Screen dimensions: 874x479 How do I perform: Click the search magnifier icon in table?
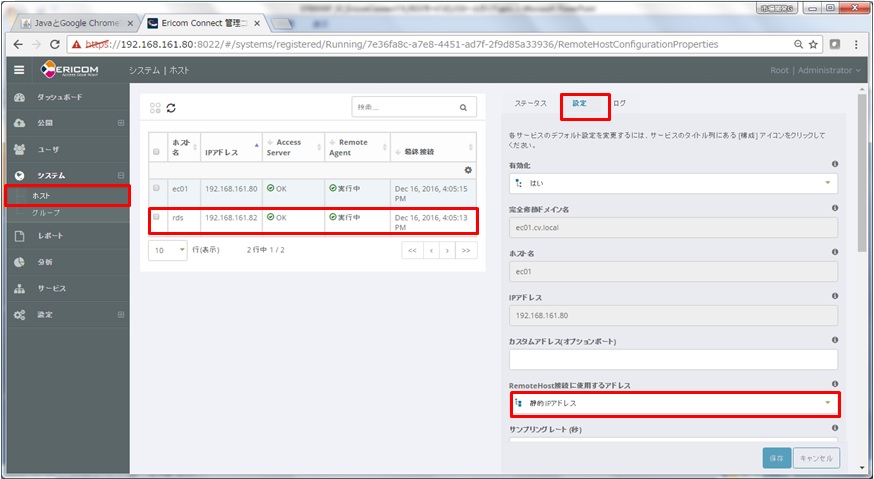click(462, 108)
